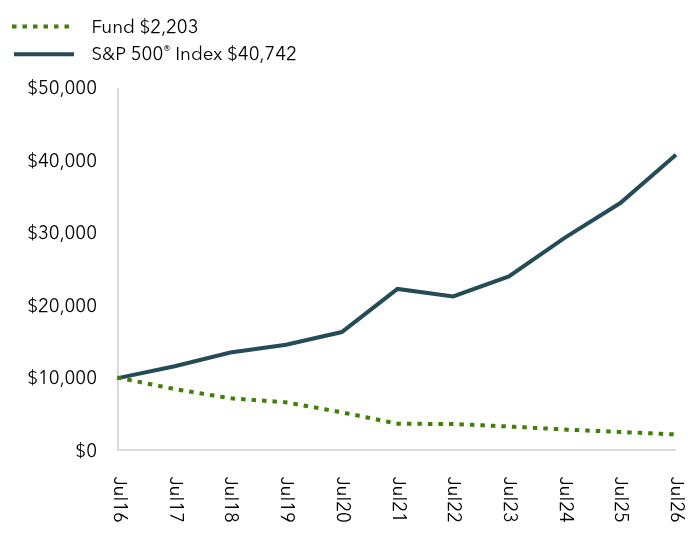Click the S&P 500 line peak at Jul21
The image size is (696, 552).
(397, 289)
